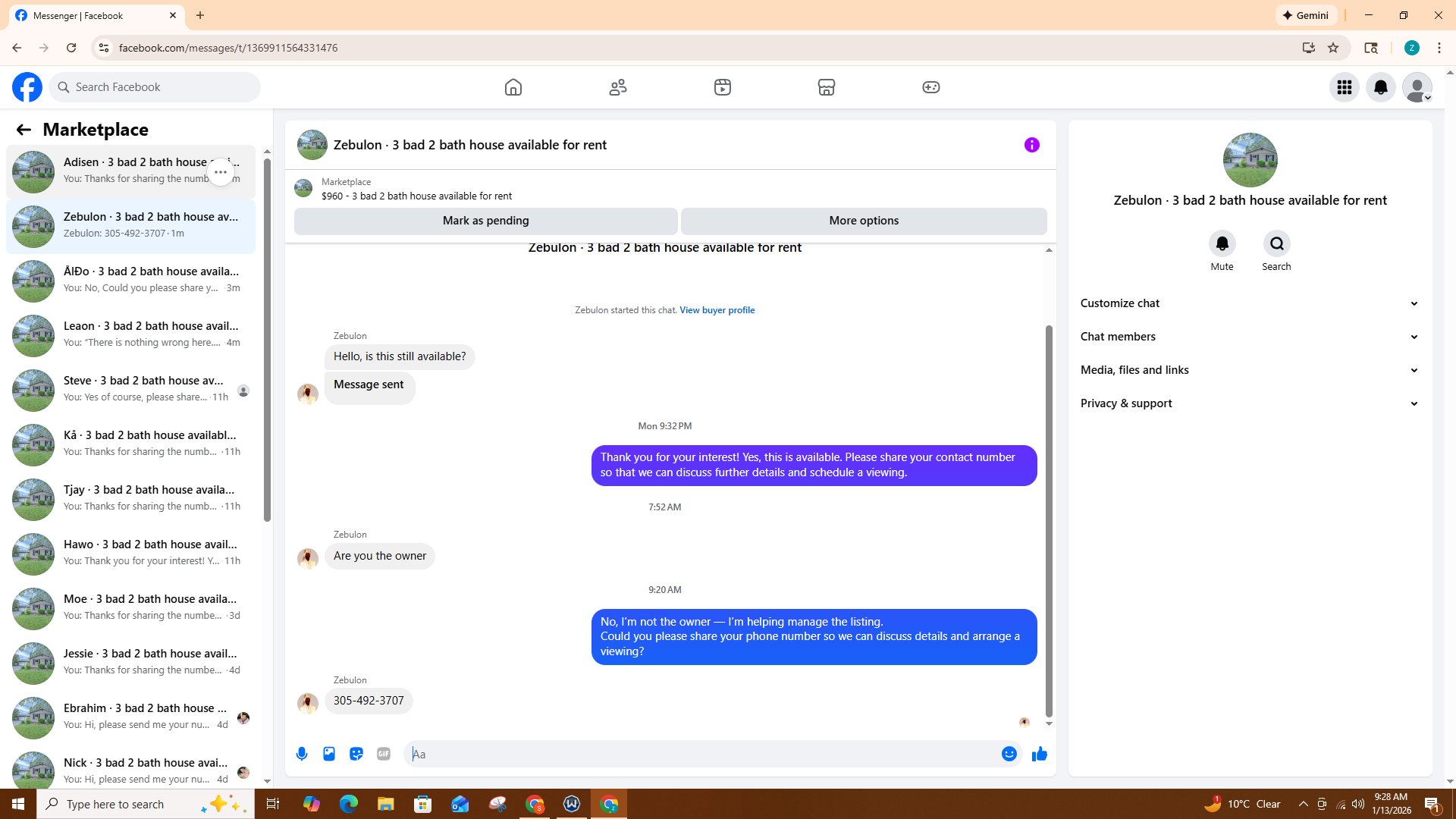1456x819 pixels.
Task: Click the voice clip microphone icon
Action: coord(302,754)
